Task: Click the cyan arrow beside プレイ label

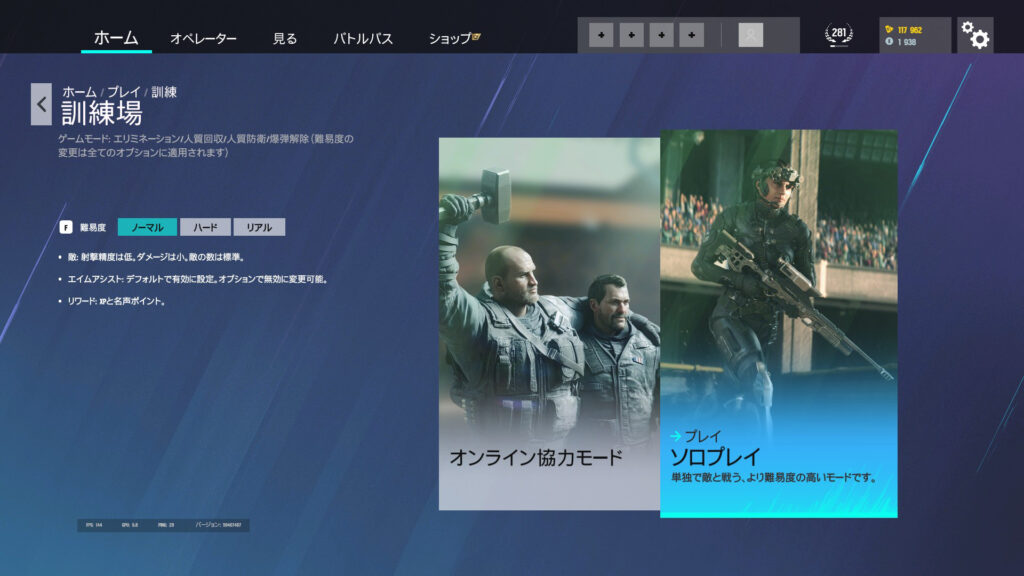Action: tap(675, 436)
